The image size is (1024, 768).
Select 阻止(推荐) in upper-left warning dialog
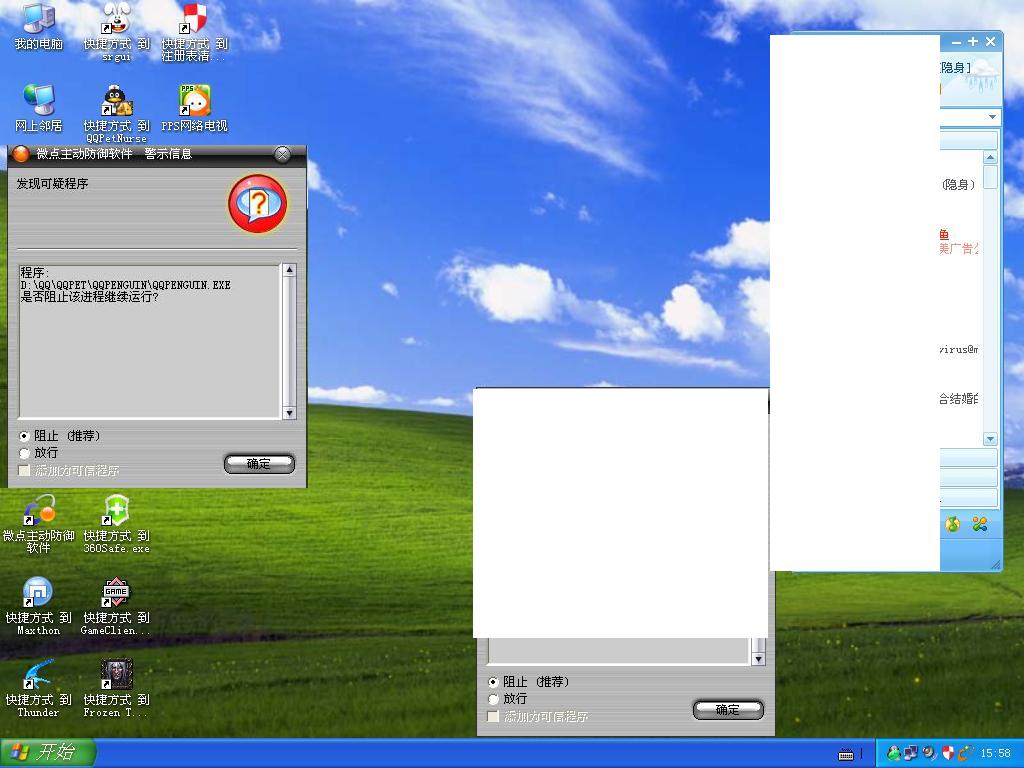tap(25, 436)
